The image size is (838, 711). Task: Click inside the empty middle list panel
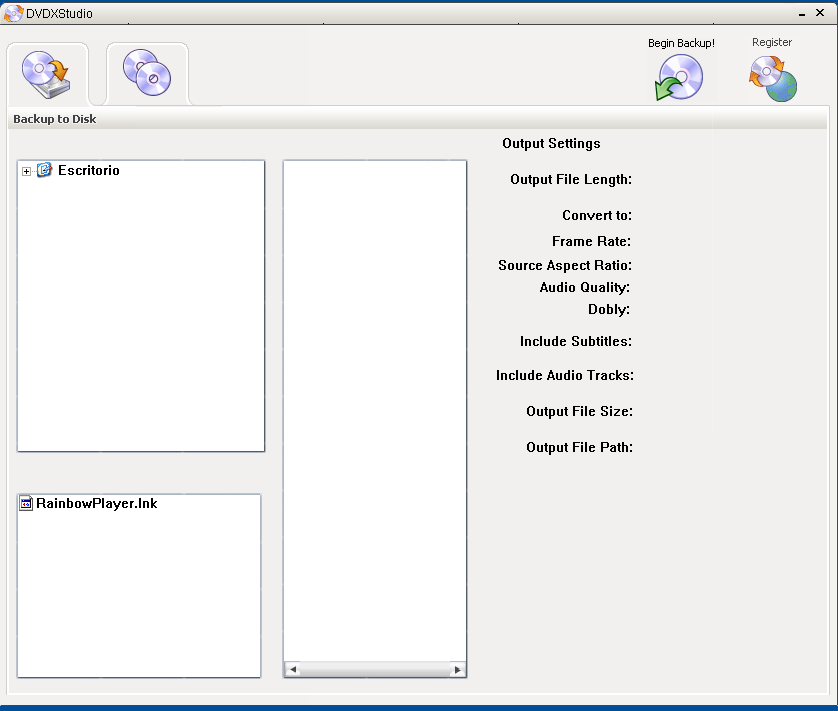375,411
